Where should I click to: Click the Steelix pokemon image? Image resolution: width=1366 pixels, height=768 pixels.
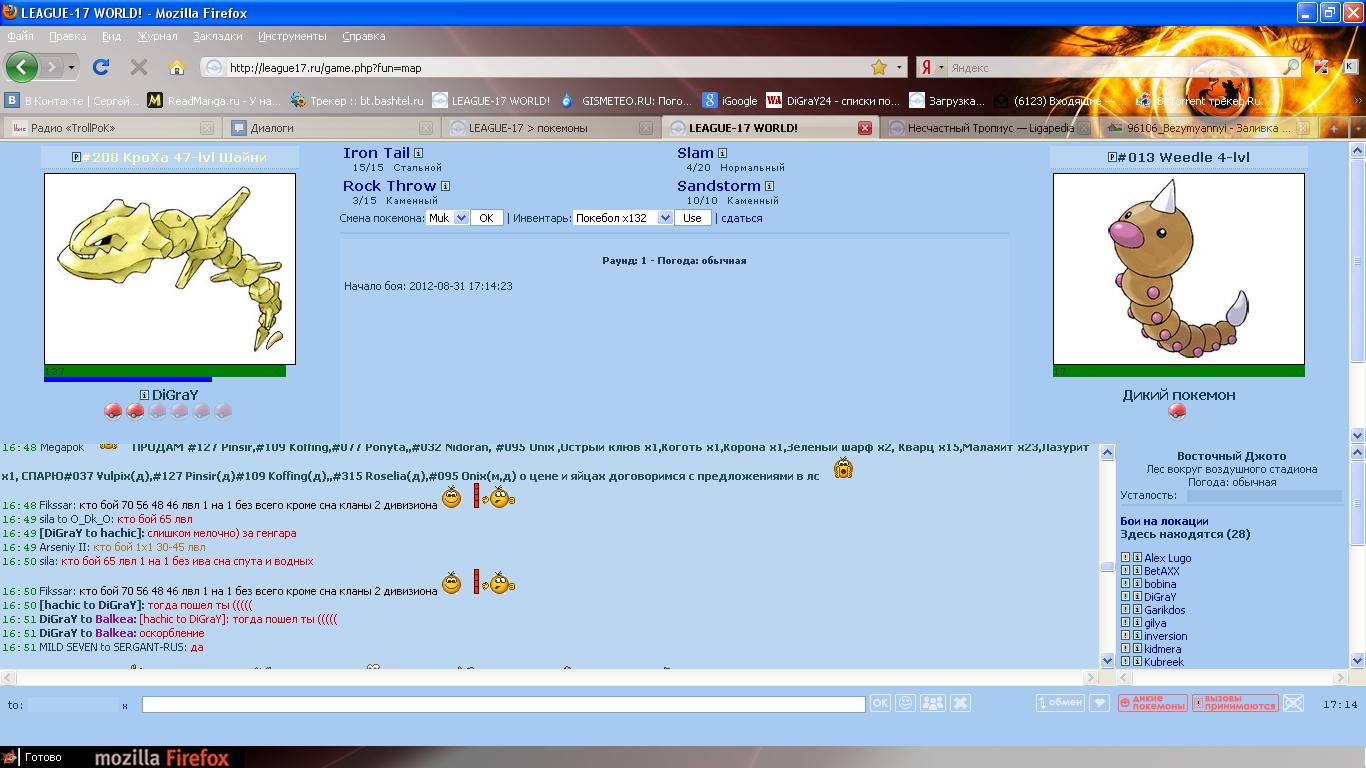[x=170, y=269]
